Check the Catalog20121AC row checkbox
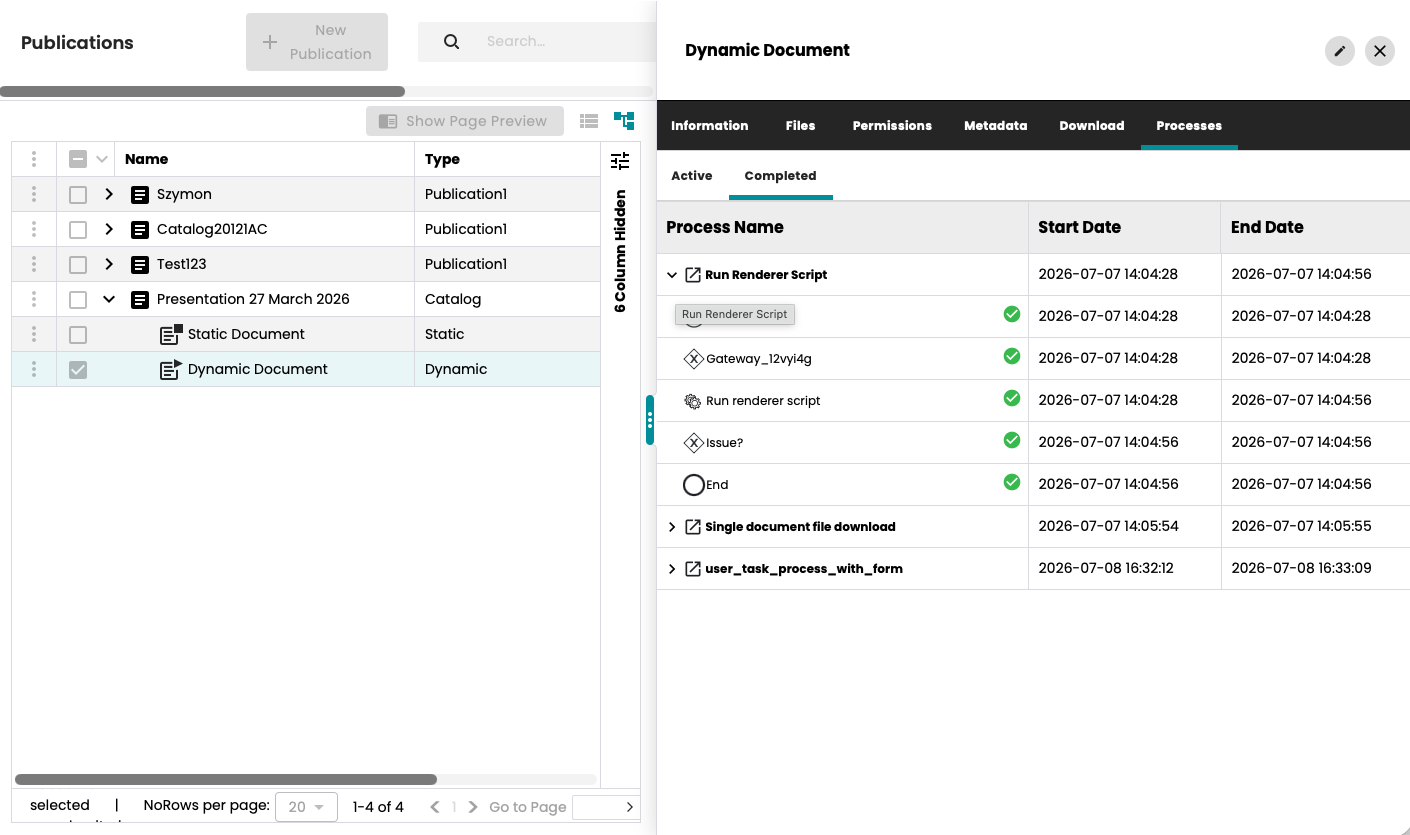Viewport: 1410px width, 835px height. click(x=78, y=230)
